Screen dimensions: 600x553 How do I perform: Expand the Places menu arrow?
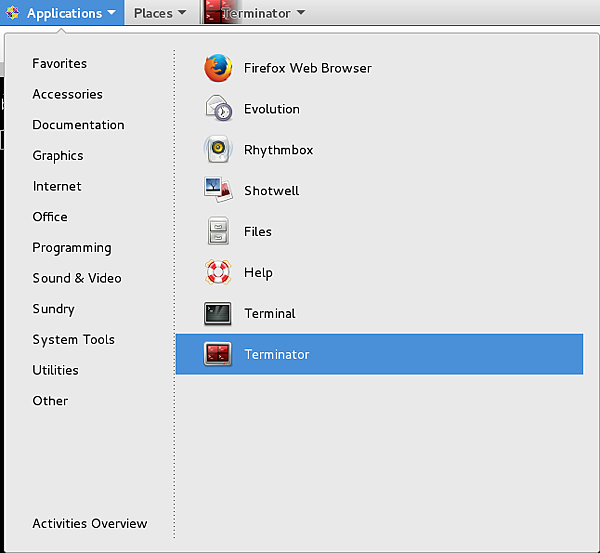(182, 13)
